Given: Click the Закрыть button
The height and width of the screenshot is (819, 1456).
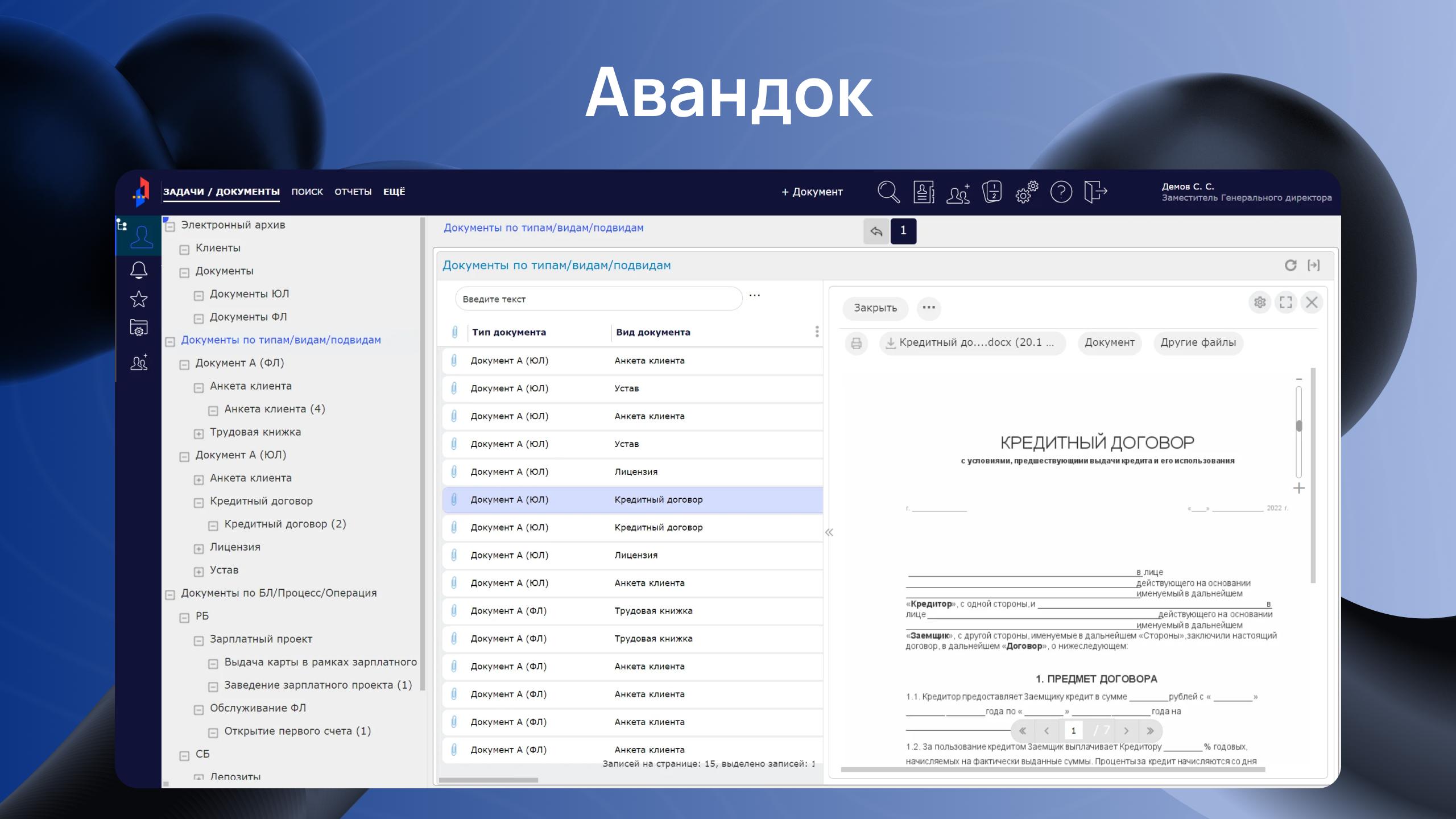Looking at the screenshot, I should pyautogui.click(x=875, y=308).
